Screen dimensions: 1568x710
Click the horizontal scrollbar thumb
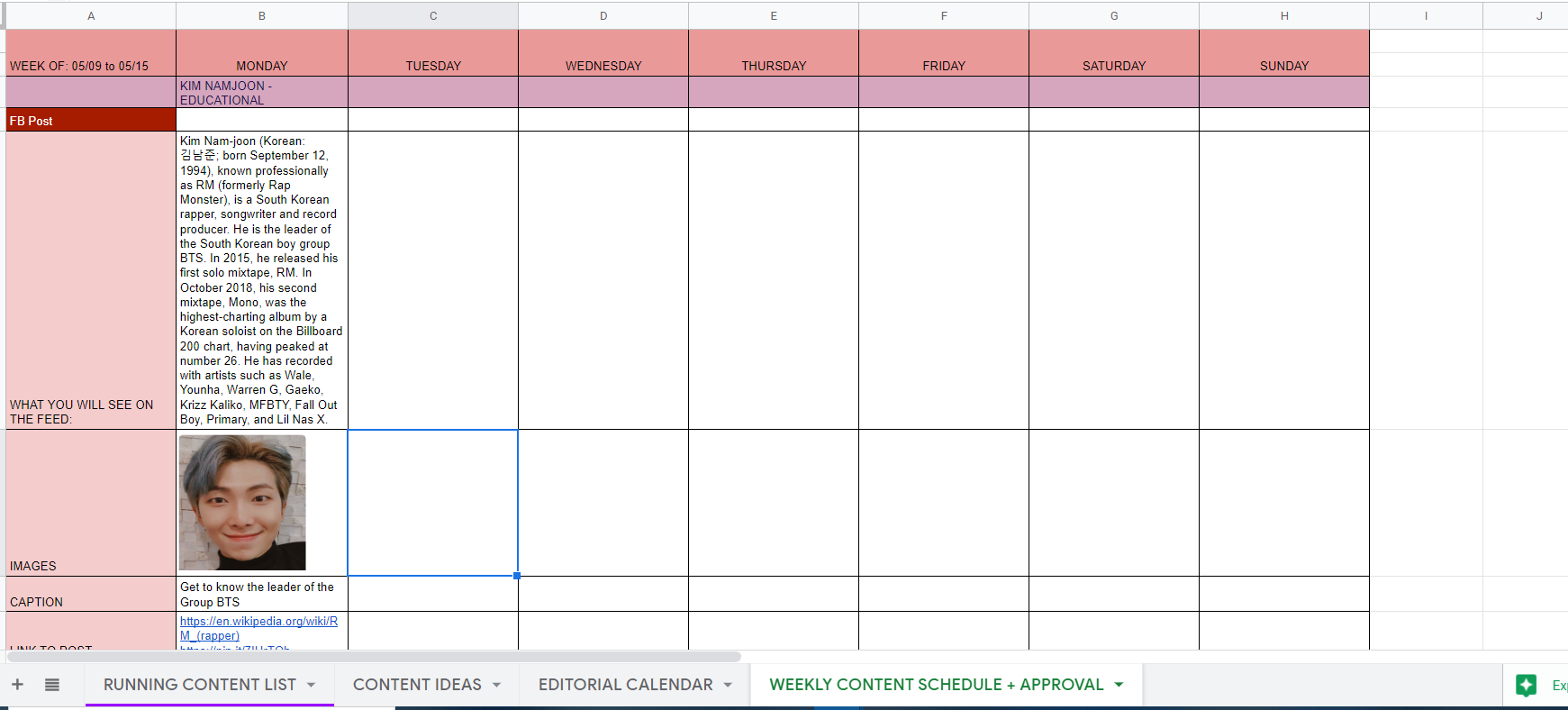click(372, 657)
